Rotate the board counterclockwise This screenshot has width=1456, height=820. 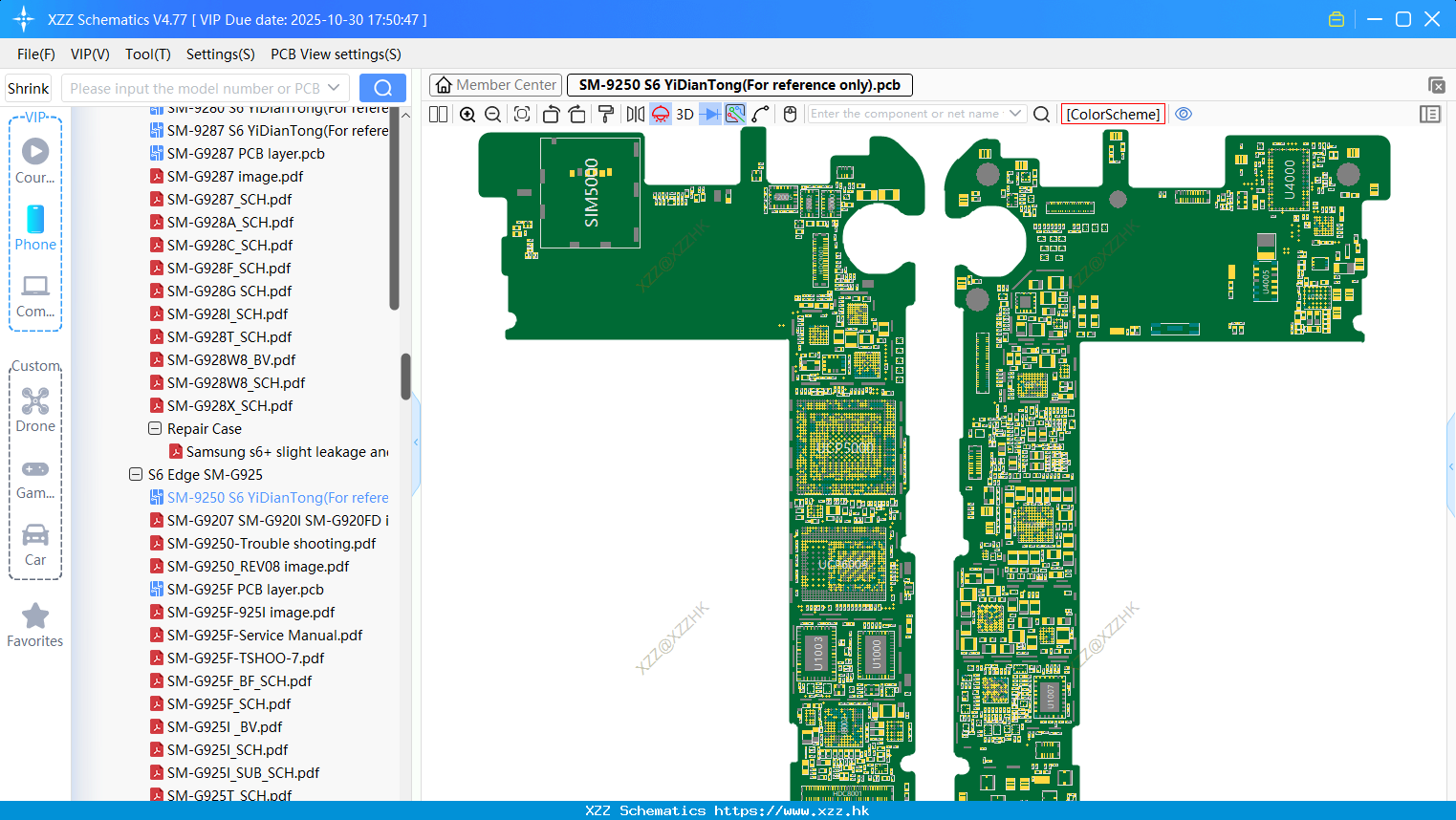click(551, 114)
